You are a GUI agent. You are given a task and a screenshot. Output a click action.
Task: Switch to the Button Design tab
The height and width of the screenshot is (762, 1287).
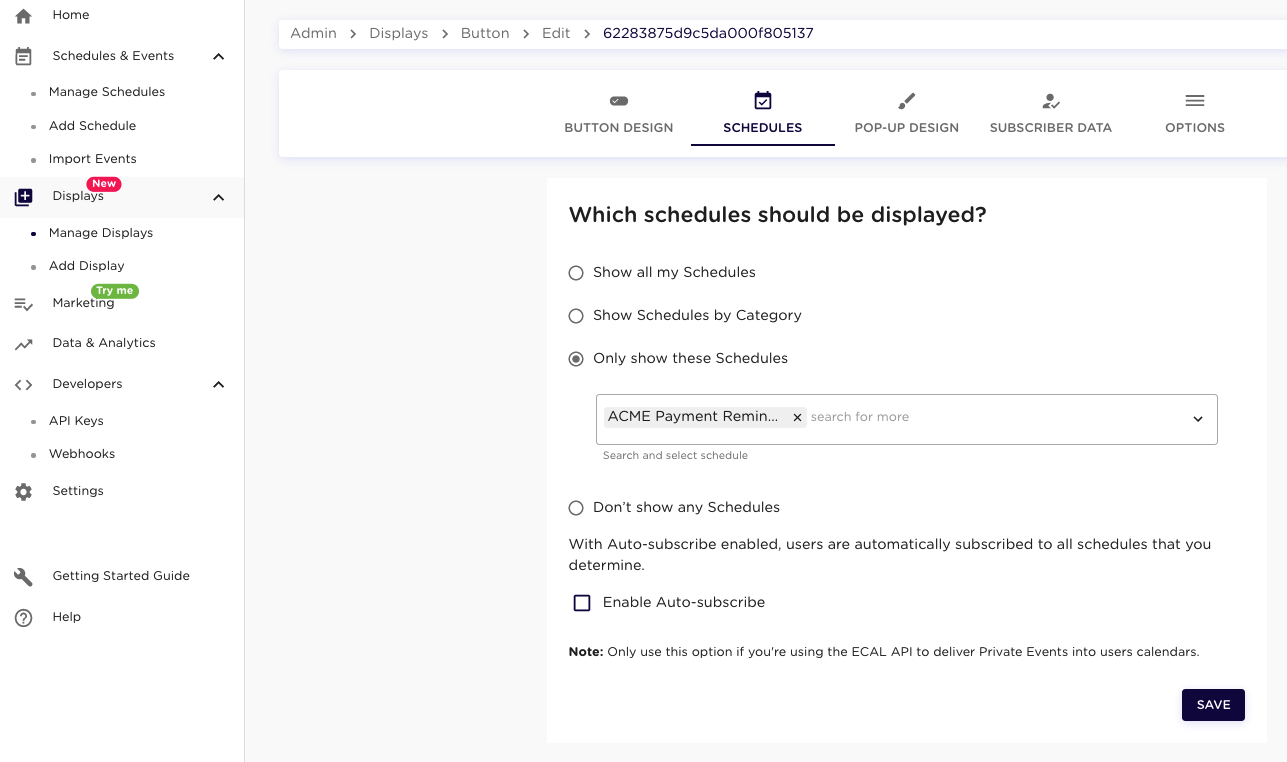coord(618,114)
